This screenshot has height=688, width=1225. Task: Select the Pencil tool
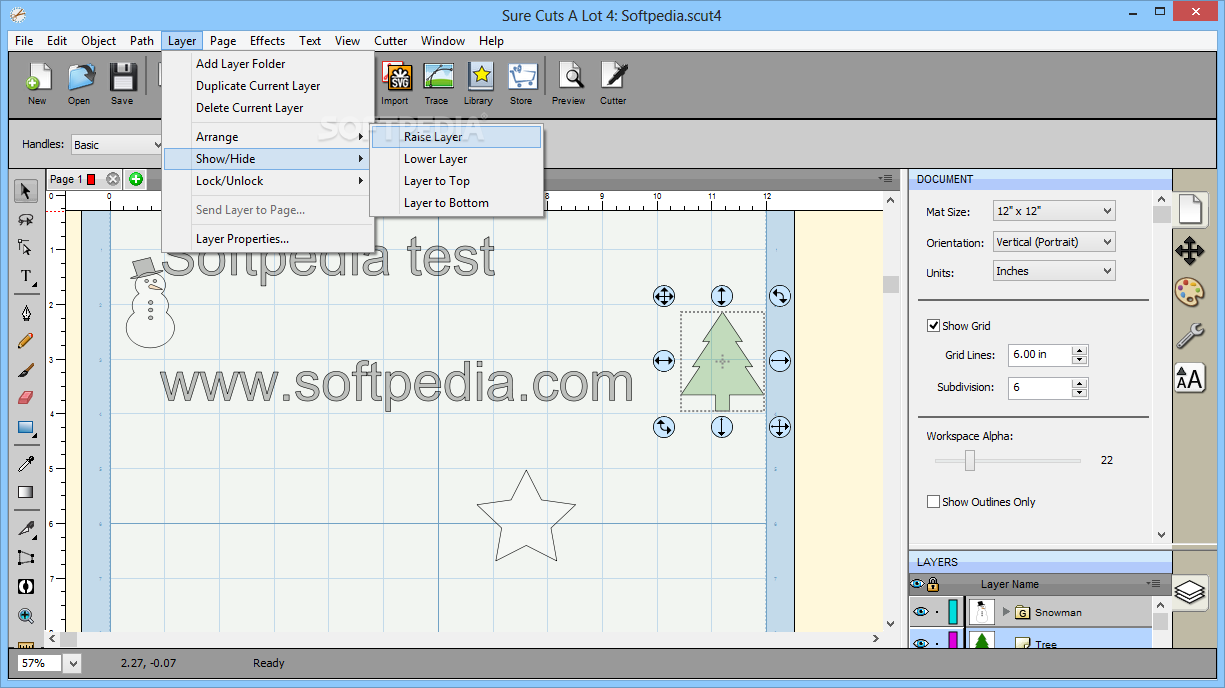[26, 340]
